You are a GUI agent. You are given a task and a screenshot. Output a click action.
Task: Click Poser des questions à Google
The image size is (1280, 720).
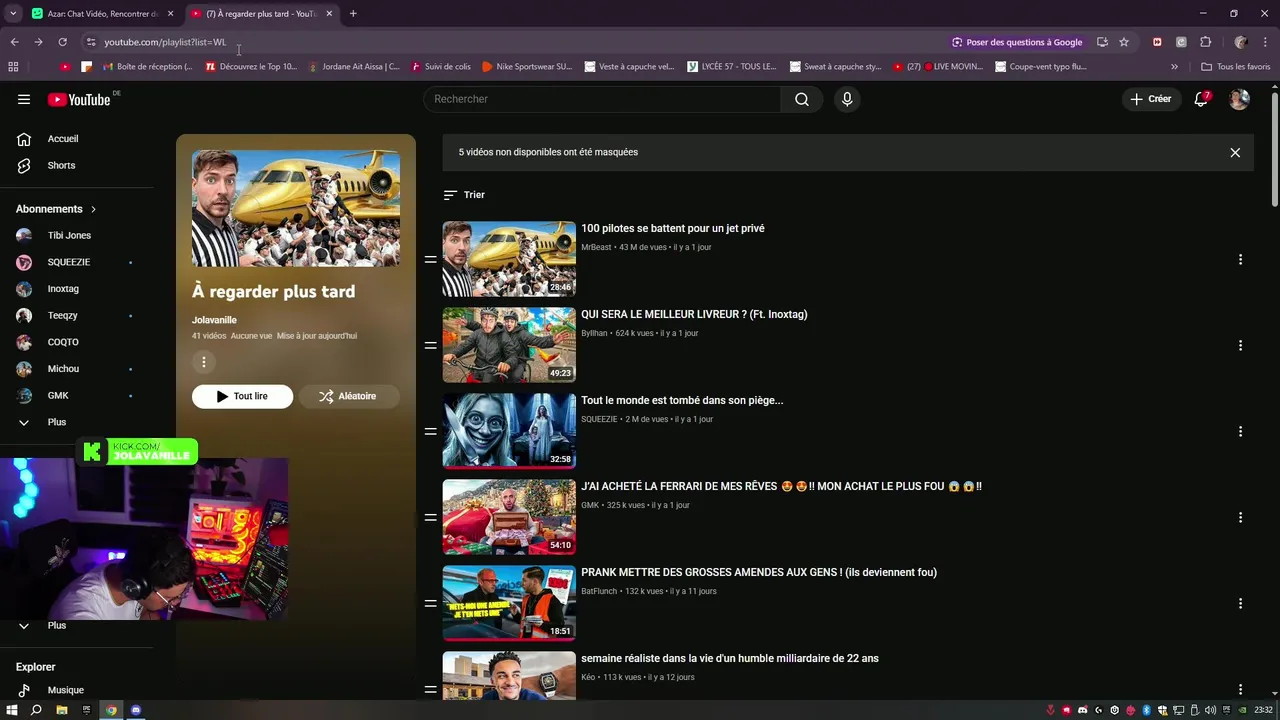(1017, 42)
